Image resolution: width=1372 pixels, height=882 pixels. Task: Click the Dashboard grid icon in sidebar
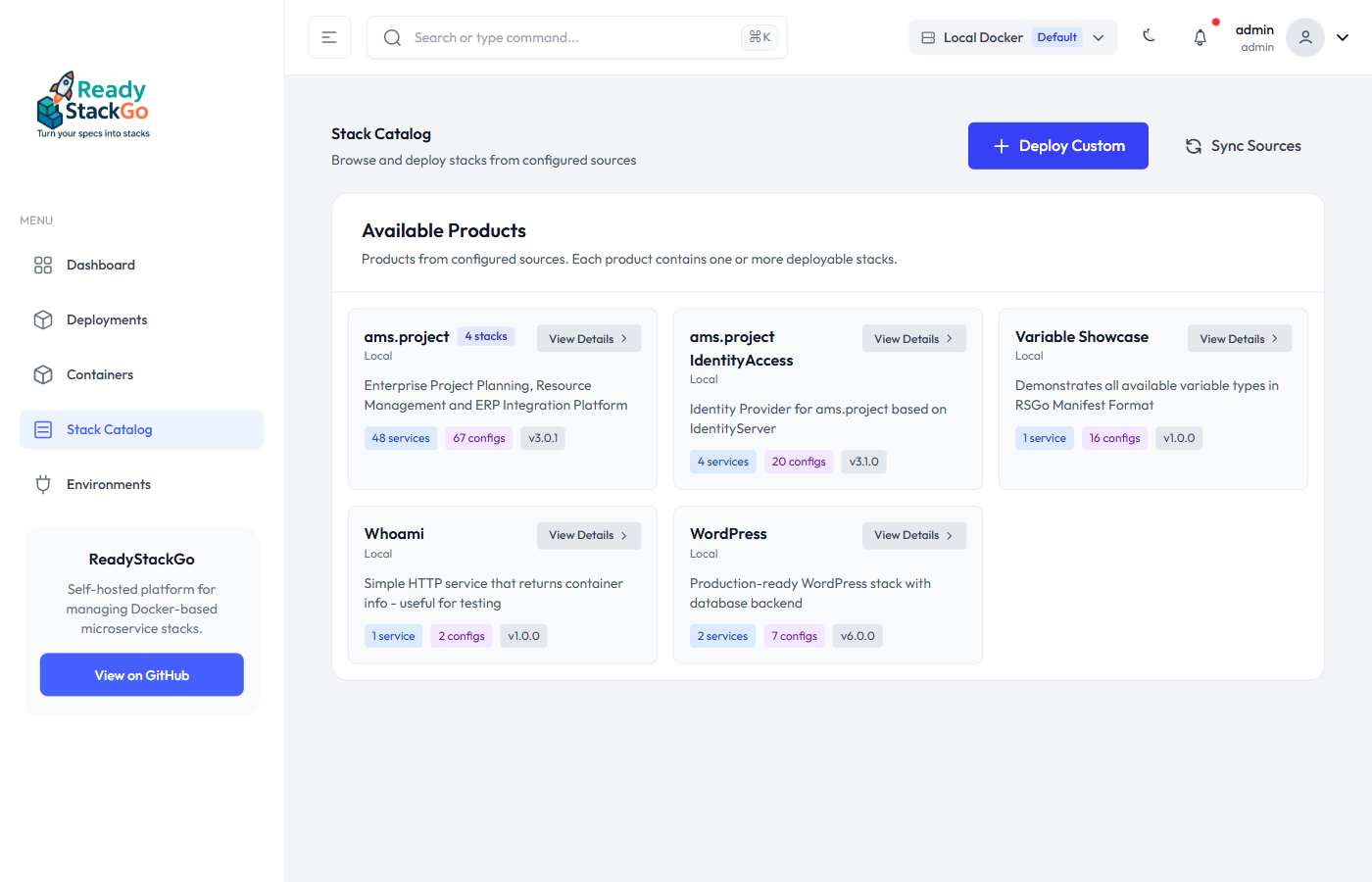click(43, 266)
